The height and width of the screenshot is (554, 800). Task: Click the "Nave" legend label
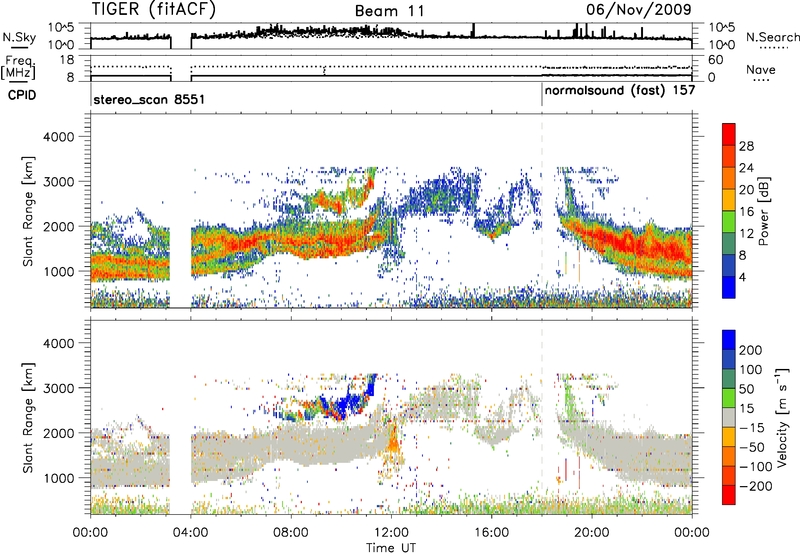(761, 70)
